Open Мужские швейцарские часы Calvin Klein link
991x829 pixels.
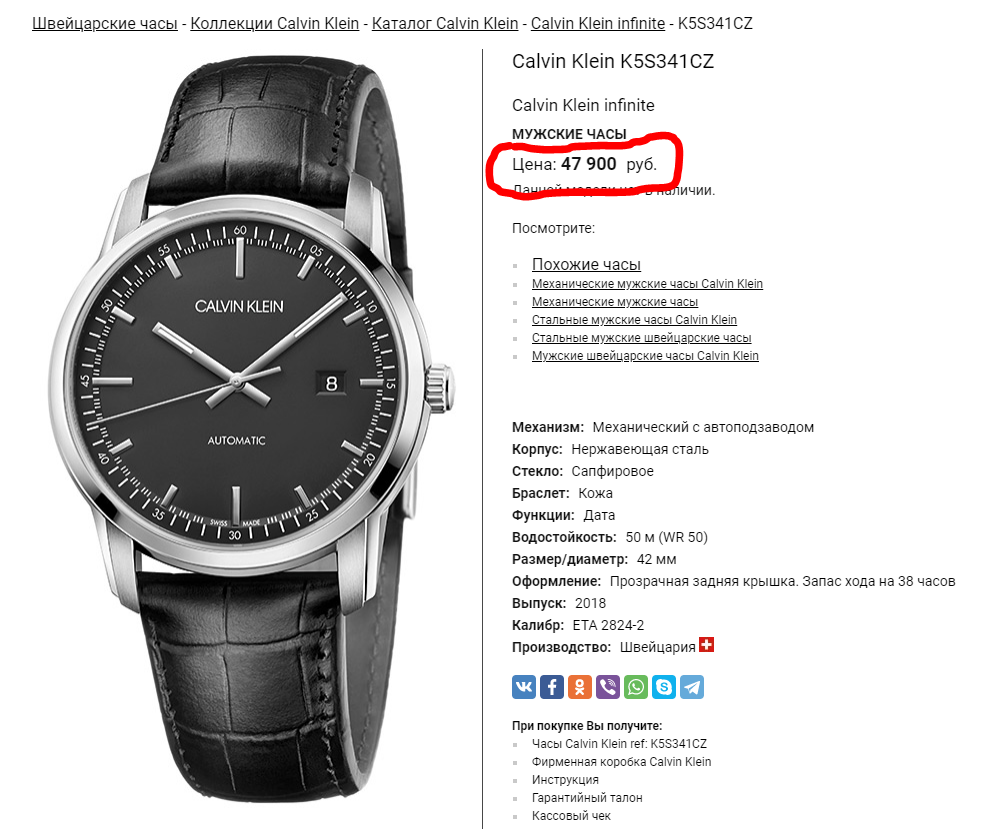645,356
